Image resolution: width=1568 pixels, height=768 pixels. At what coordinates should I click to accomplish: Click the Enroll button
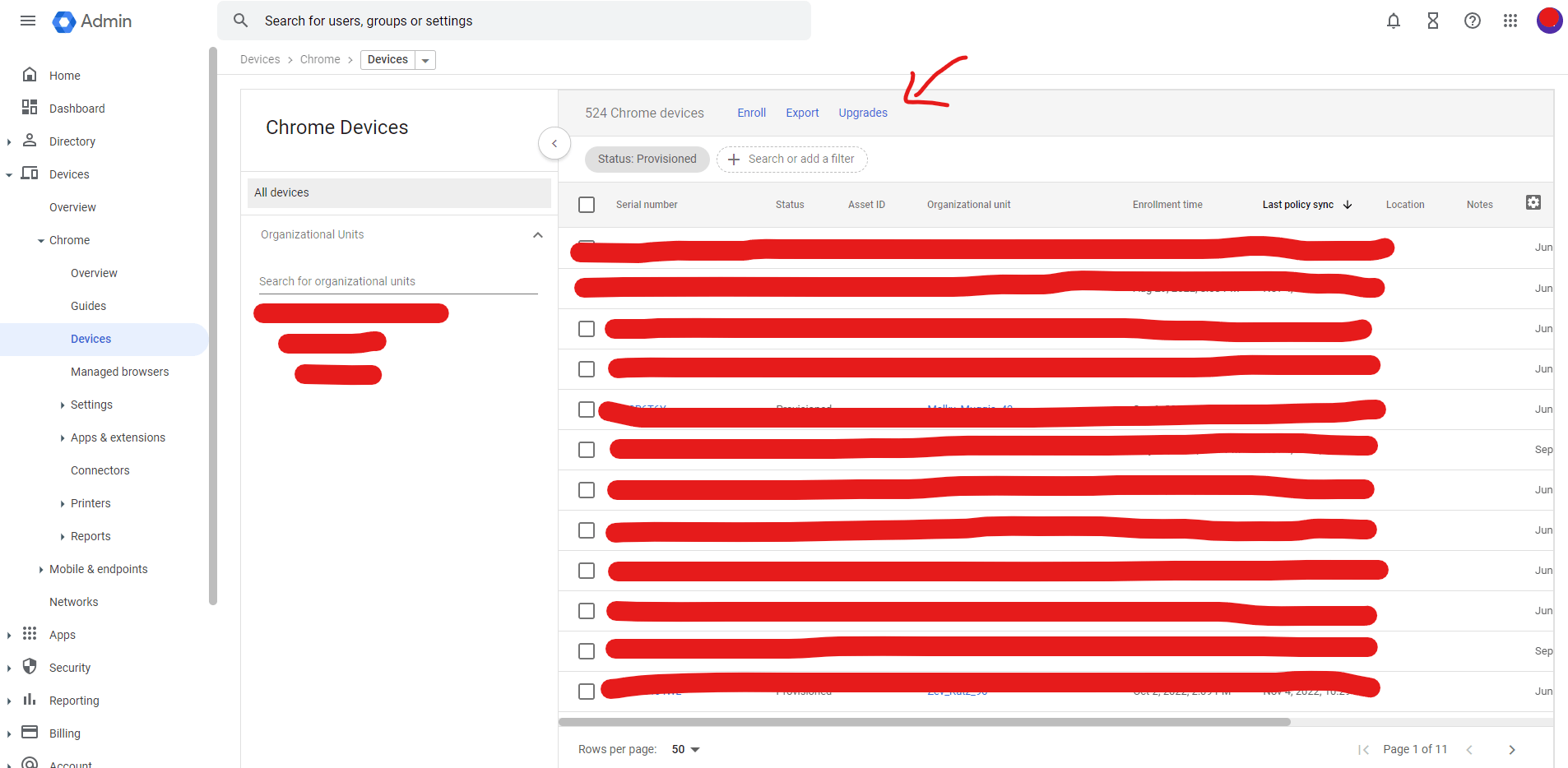coord(750,113)
